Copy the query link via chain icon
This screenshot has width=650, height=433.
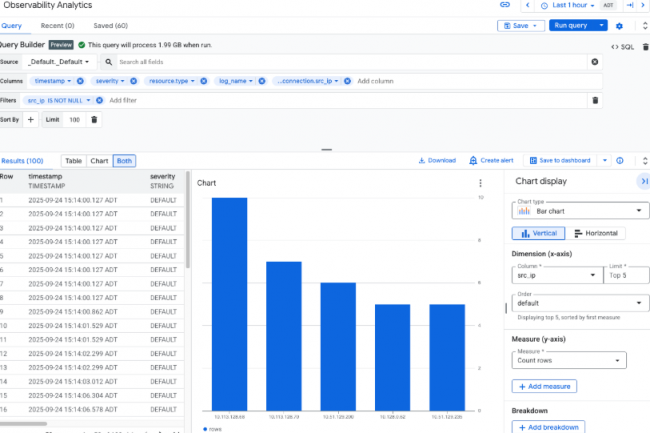[505, 6]
